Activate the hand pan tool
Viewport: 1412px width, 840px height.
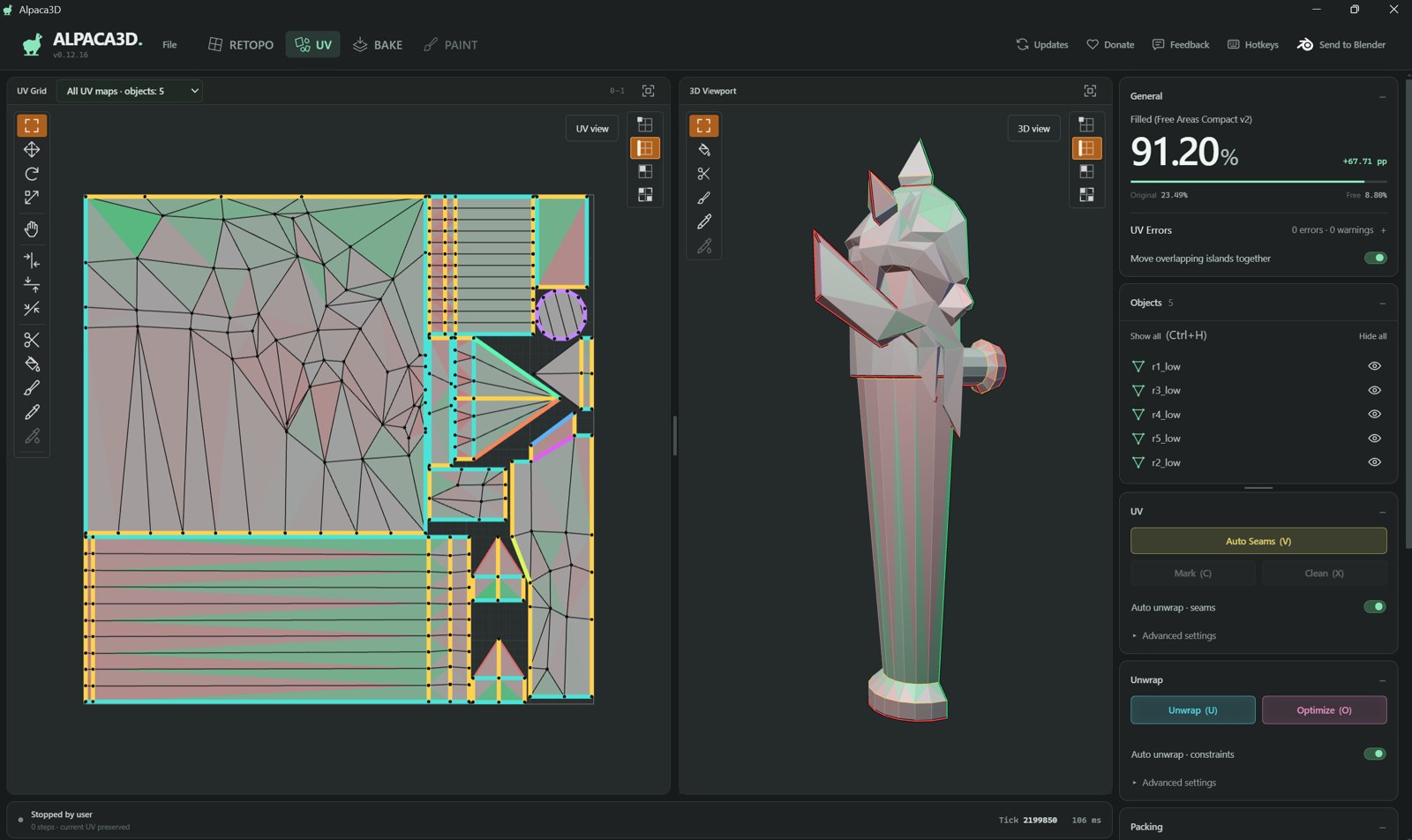coord(32,229)
